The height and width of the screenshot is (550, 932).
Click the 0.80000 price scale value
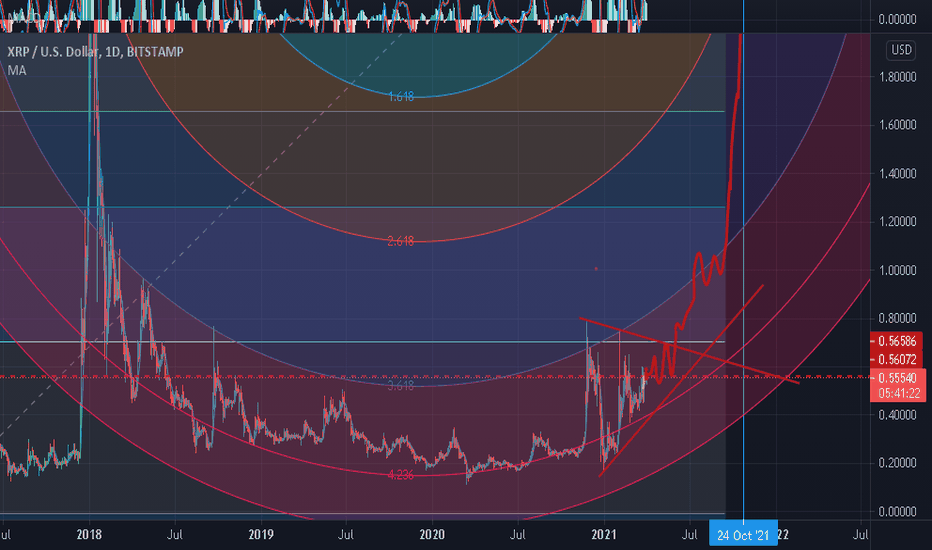click(898, 318)
